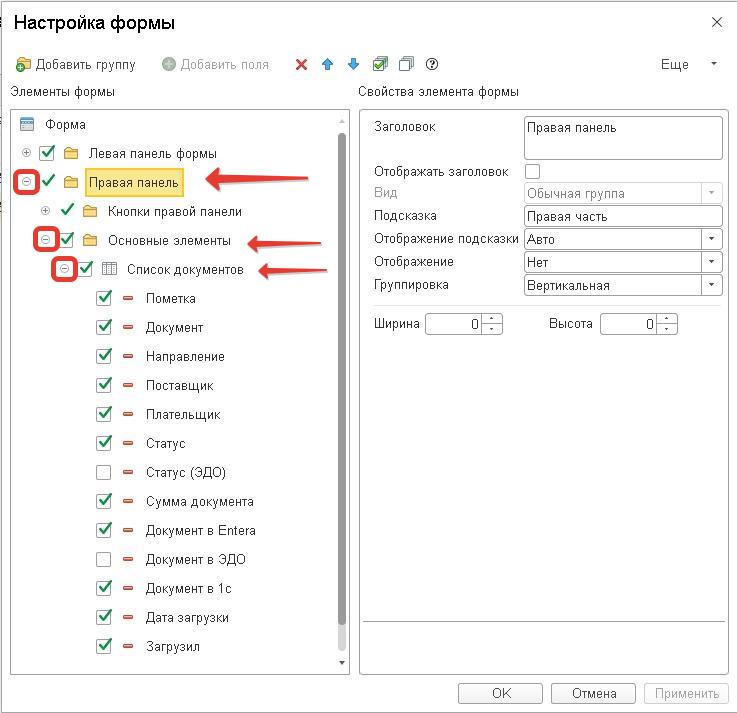Select the Левая панель формы folder icon
Viewport: 737px width, 713px height.
tap(71, 153)
